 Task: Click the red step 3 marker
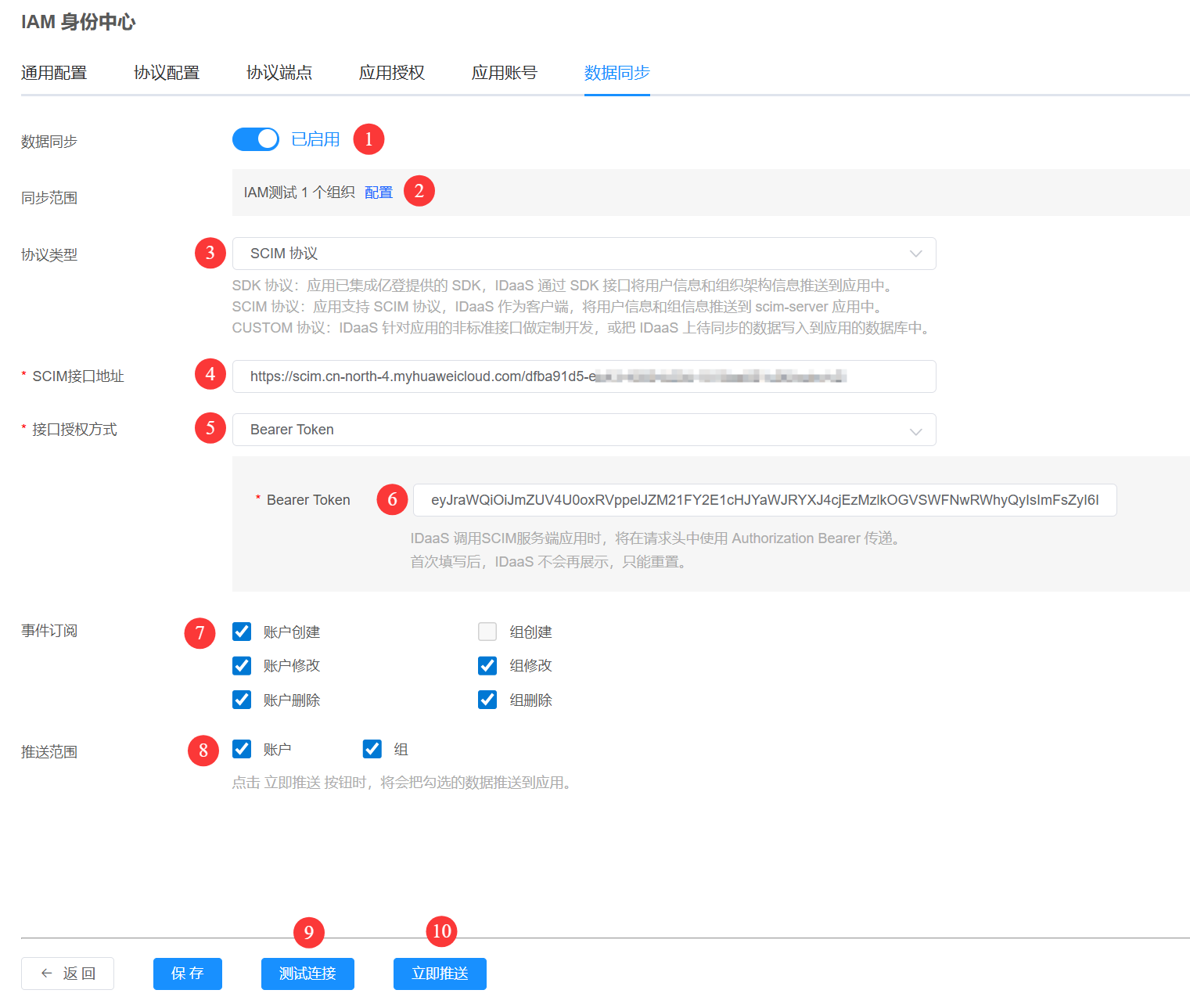[210, 253]
